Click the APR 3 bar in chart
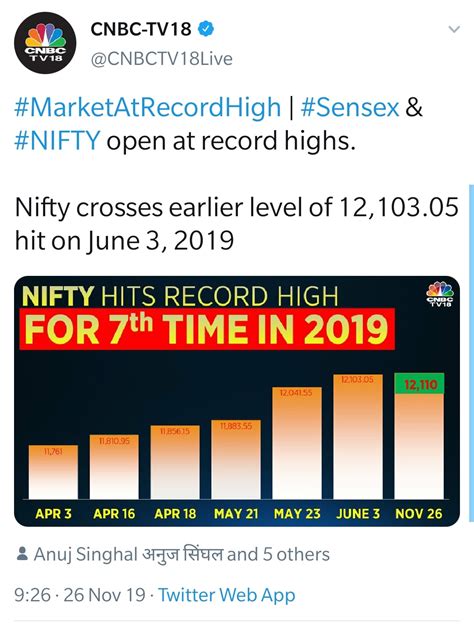The image size is (474, 625). pos(53,472)
